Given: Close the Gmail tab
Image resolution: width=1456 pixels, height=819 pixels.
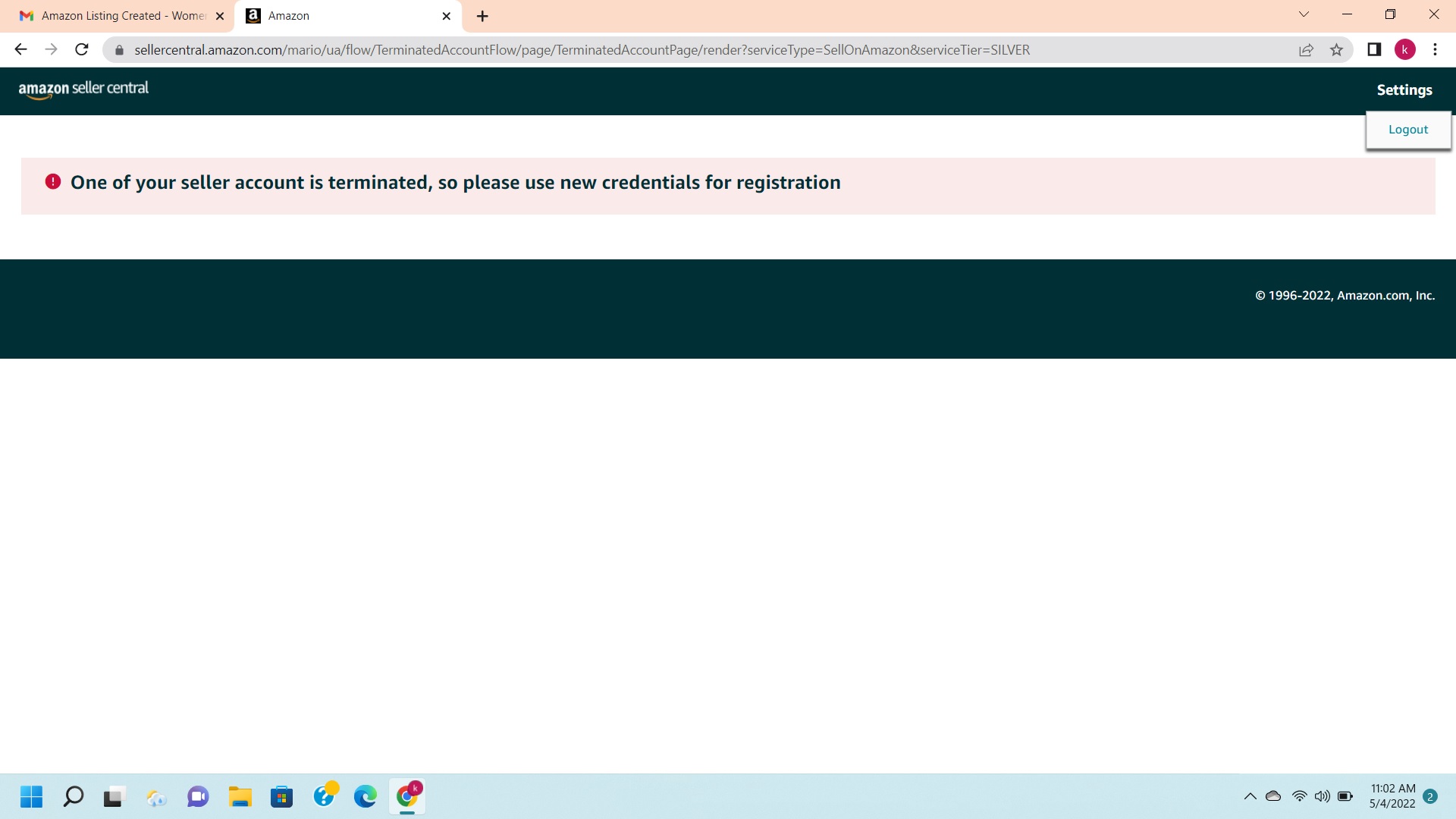Looking at the screenshot, I should tap(220, 16).
